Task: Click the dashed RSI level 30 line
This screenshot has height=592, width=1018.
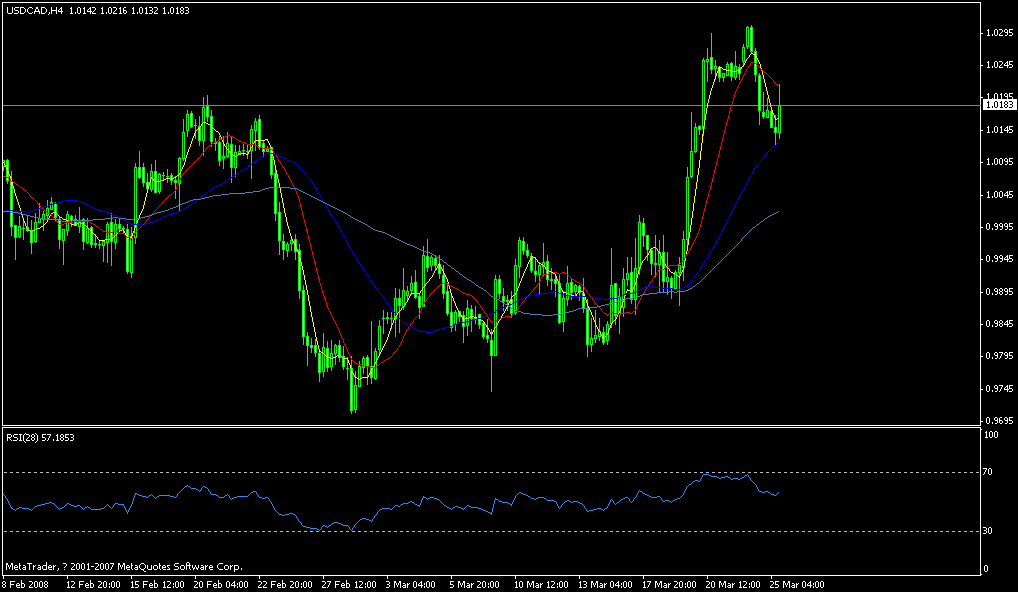Action: click(400, 535)
